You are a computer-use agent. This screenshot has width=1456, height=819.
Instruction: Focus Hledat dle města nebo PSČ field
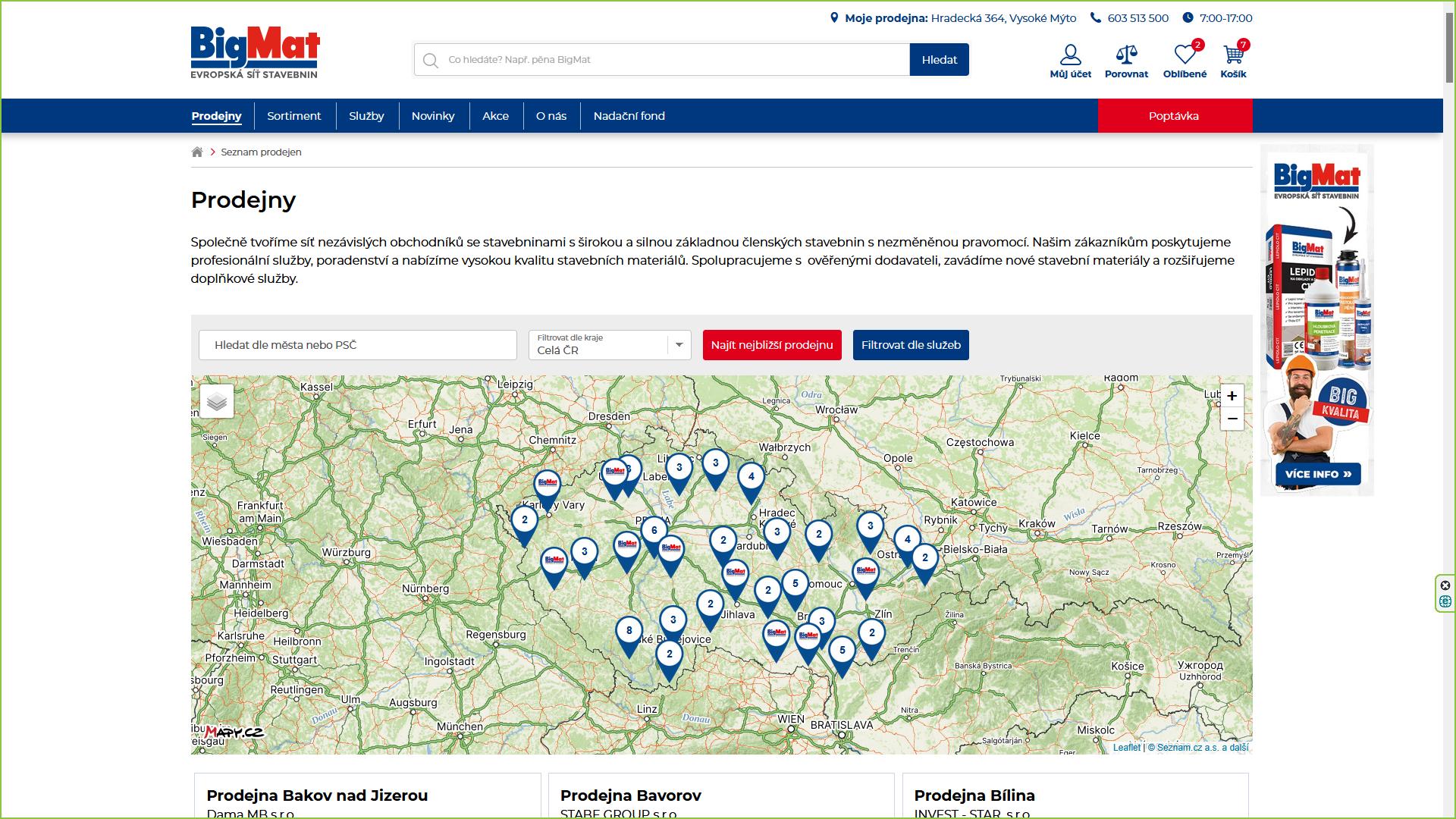pos(358,345)
